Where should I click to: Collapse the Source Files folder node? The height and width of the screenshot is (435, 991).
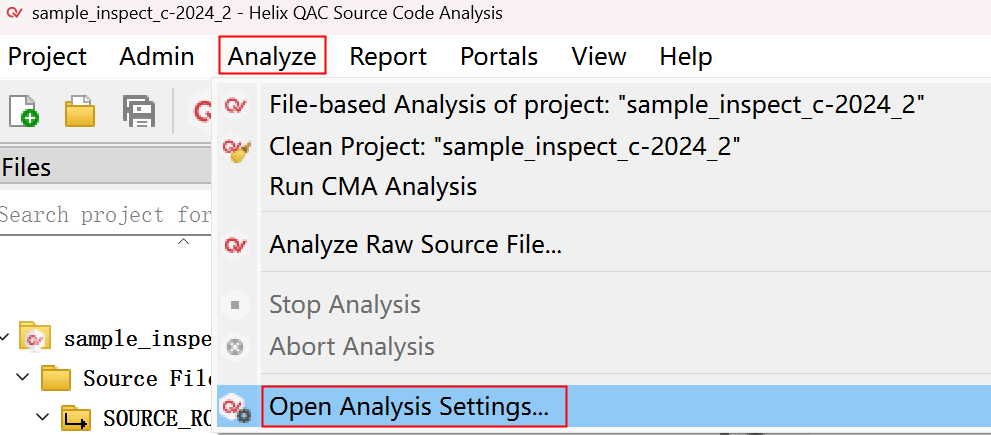click(x=22, y=378)
